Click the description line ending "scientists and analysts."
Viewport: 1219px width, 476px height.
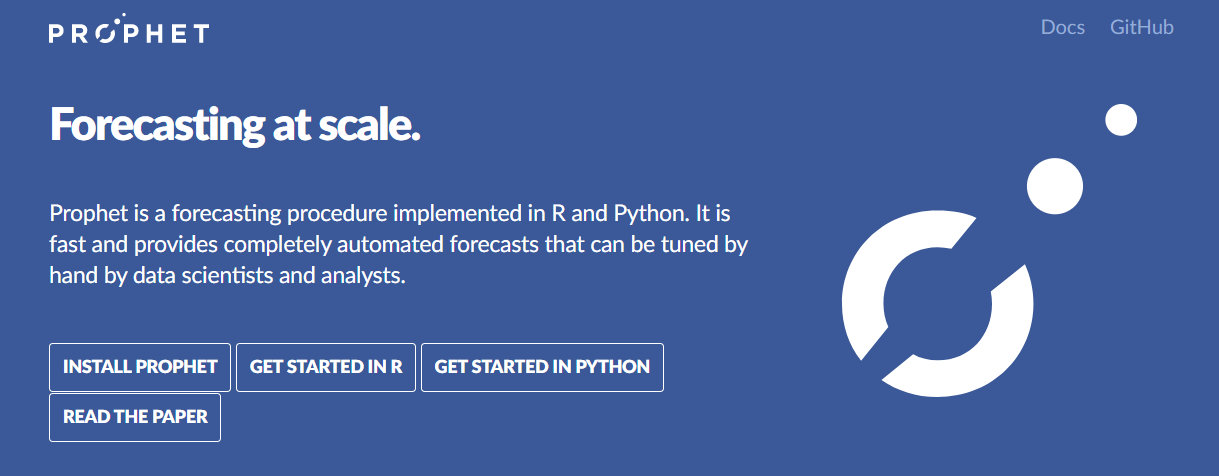[227, 275]
